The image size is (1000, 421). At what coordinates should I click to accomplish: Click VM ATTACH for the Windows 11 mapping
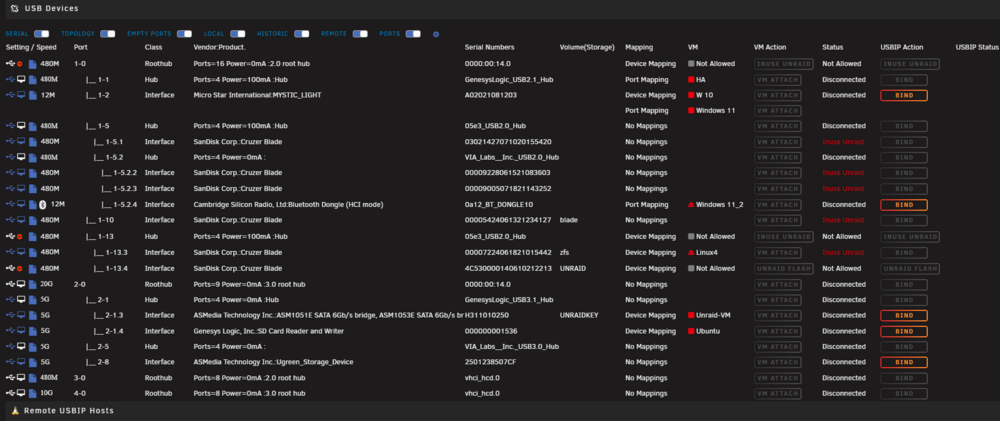point(777,111)
